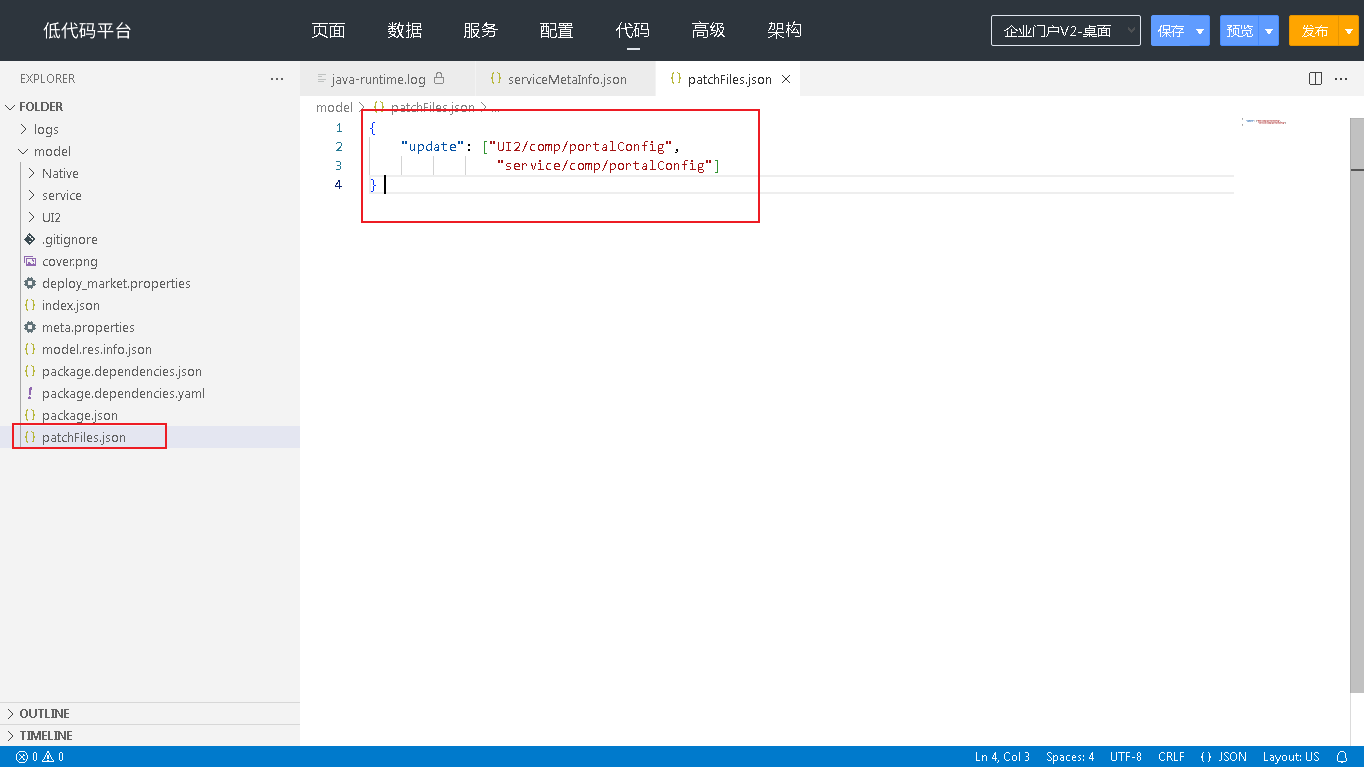Click the 预览 button
The width and height of the screenshot is (1364, 767).
pos(1240,31)
